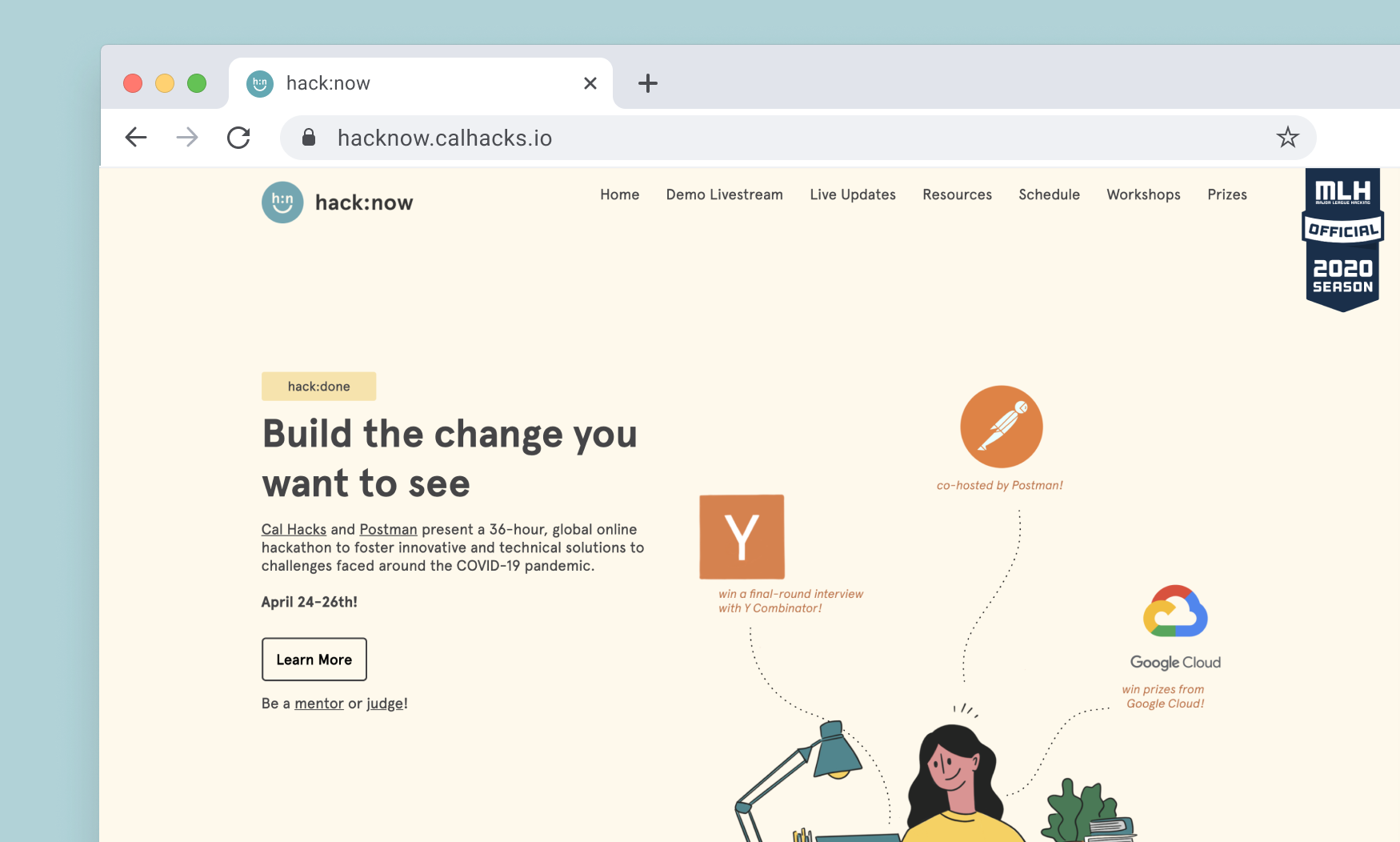Open the Live Updates nav item
1400x842 pixels.
853,194
